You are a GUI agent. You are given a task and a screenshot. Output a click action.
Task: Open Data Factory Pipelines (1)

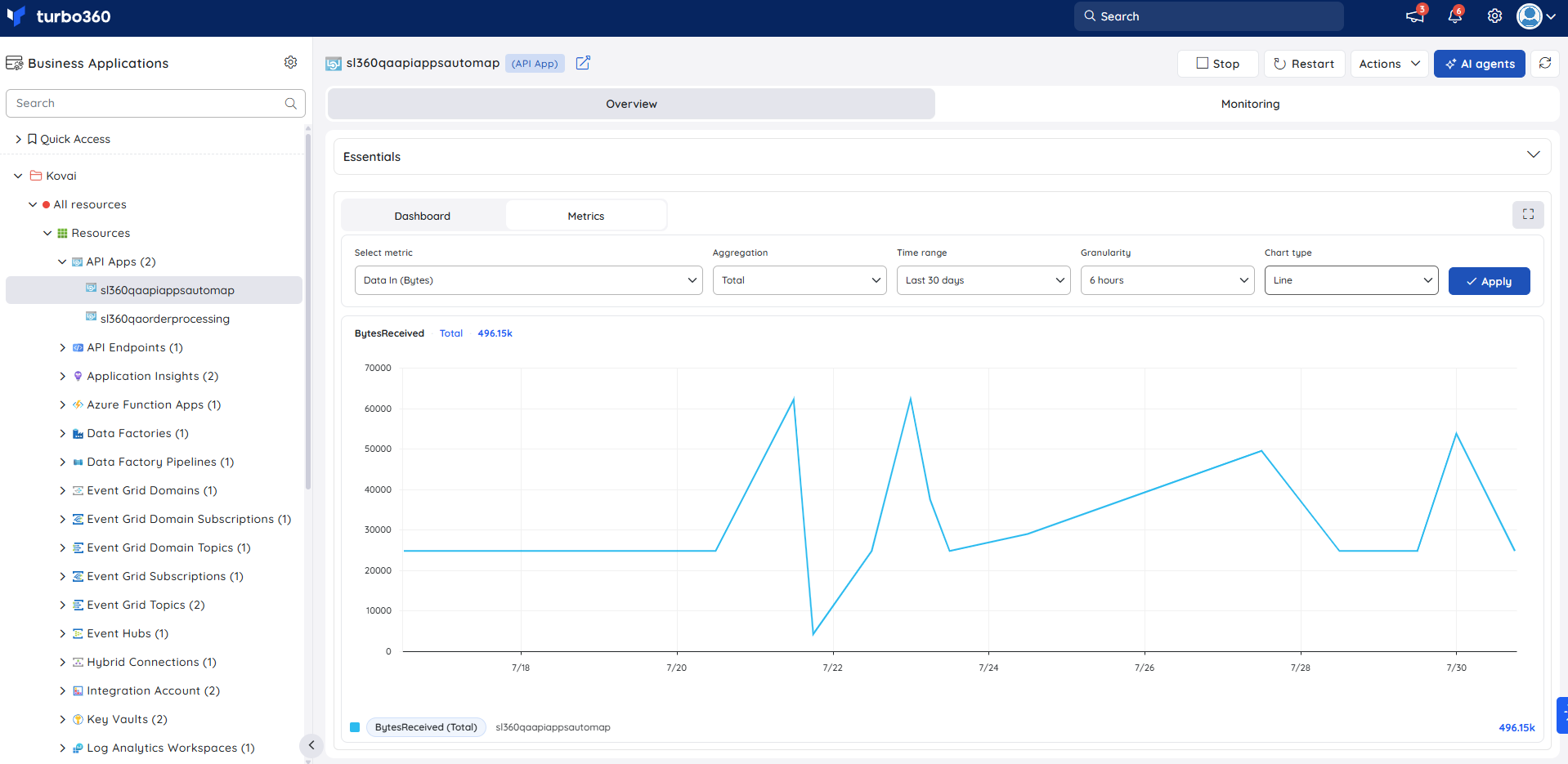point(160,462)
